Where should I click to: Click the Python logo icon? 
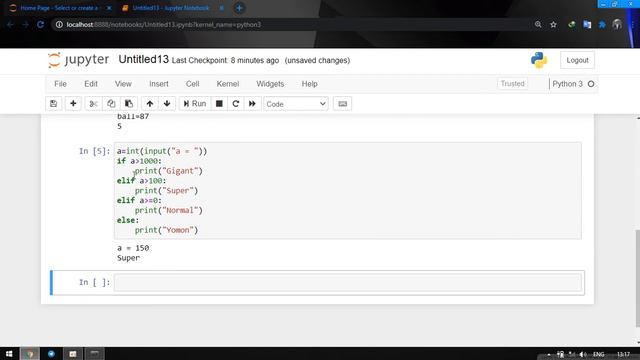coord(539,60)
